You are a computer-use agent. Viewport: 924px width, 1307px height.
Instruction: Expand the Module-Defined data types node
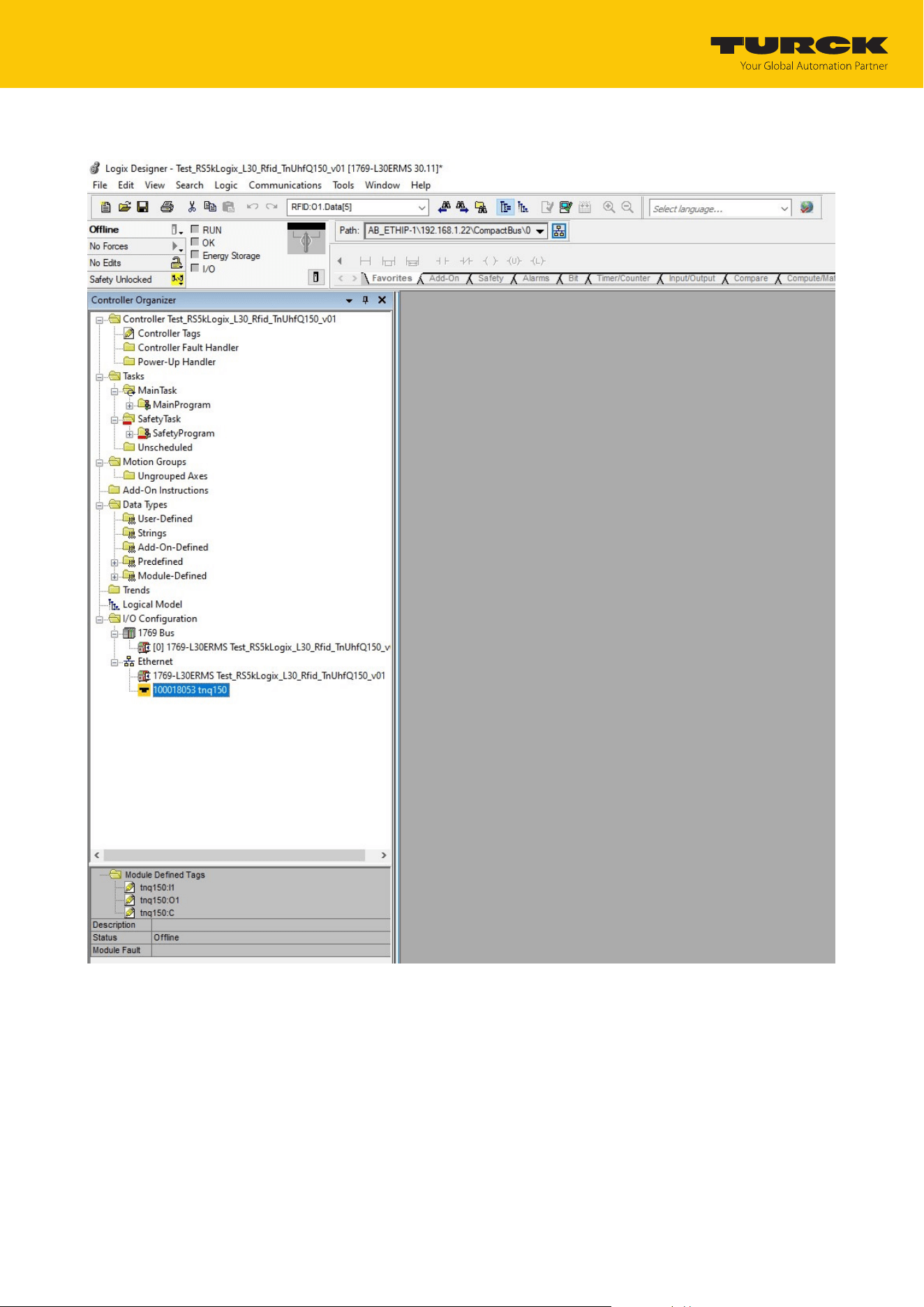coord(114,577)
